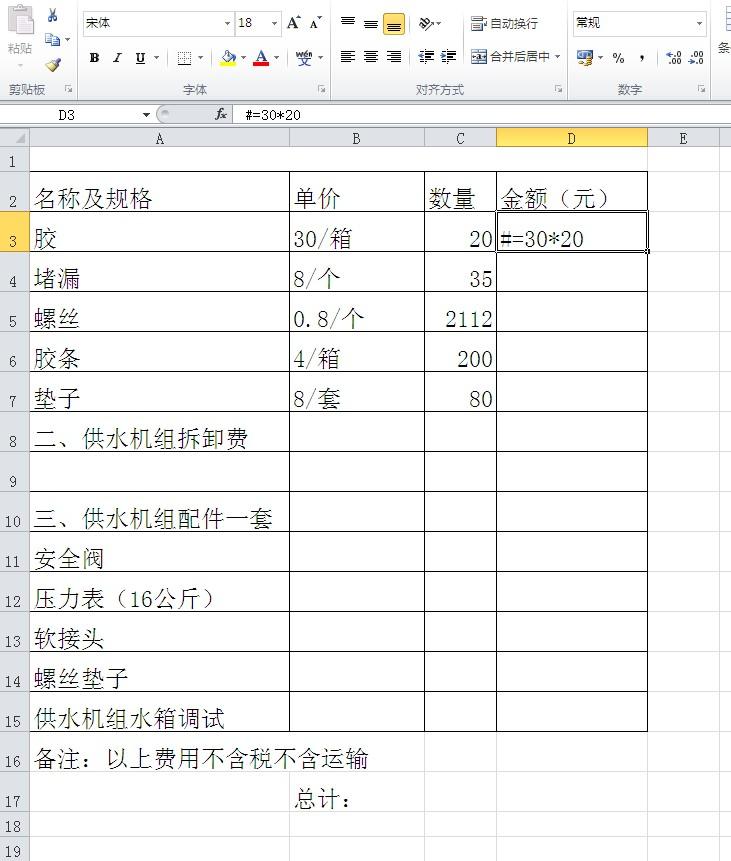Increase decimal places
731x861 pixels.
pyautogui.click(x=673, y=58)
